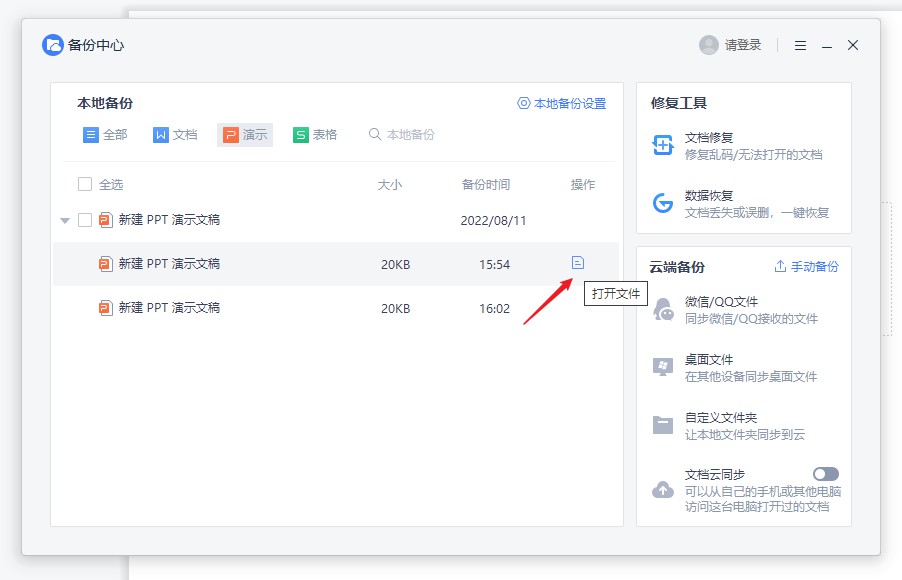Check the 新建 PPT 演示文稿 group checkbox
This screenshot has width=902, height=580.
[86, 222]
